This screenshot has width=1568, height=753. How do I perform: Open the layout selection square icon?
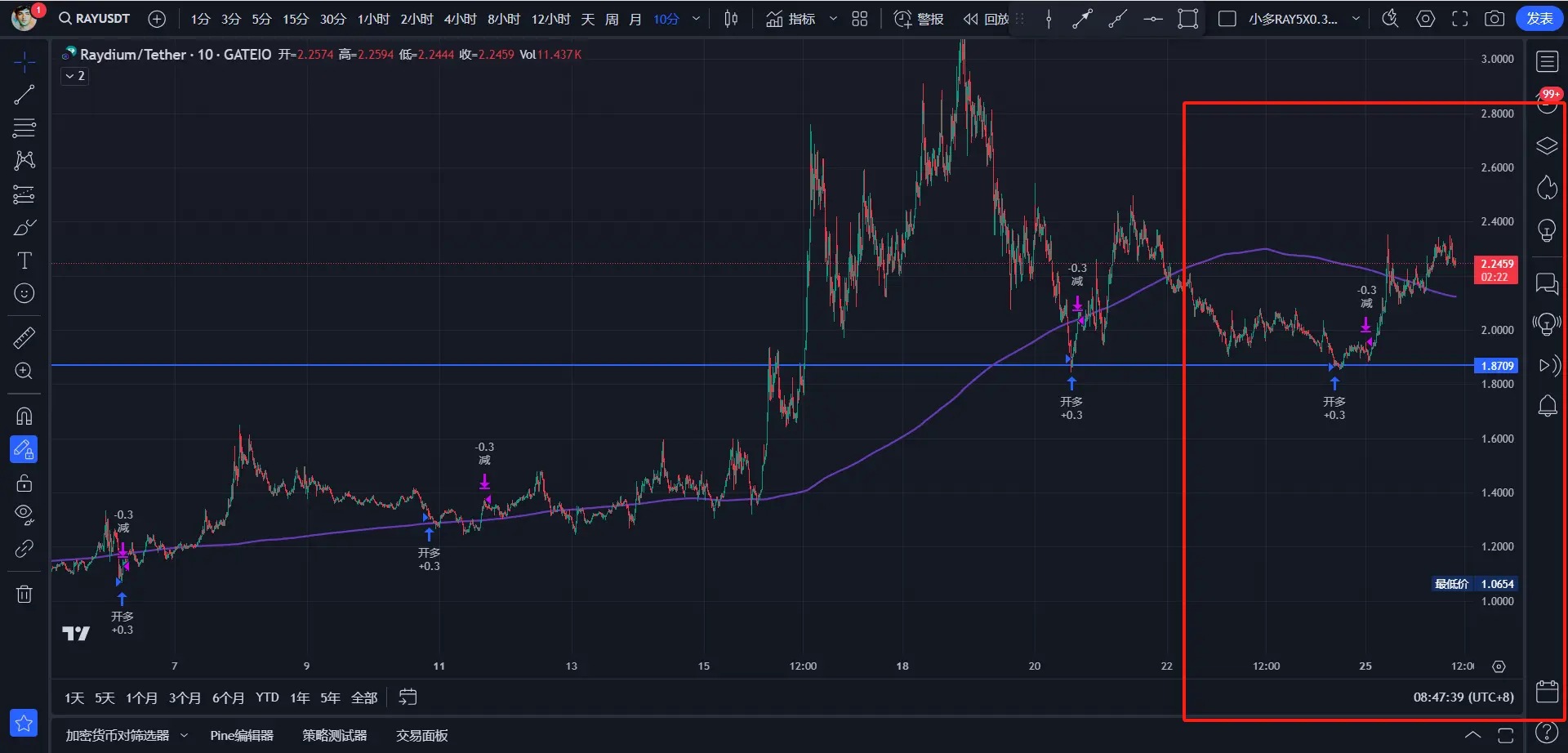coord(1227,19)
